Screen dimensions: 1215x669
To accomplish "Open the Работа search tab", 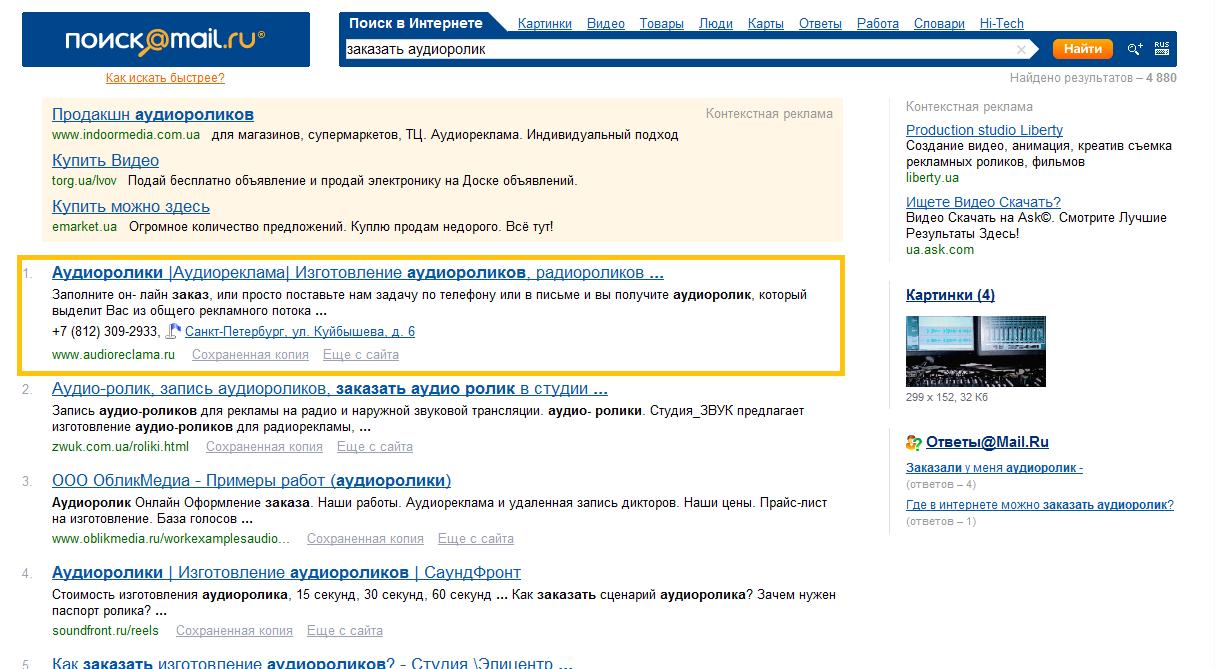I will pos(878,24).
